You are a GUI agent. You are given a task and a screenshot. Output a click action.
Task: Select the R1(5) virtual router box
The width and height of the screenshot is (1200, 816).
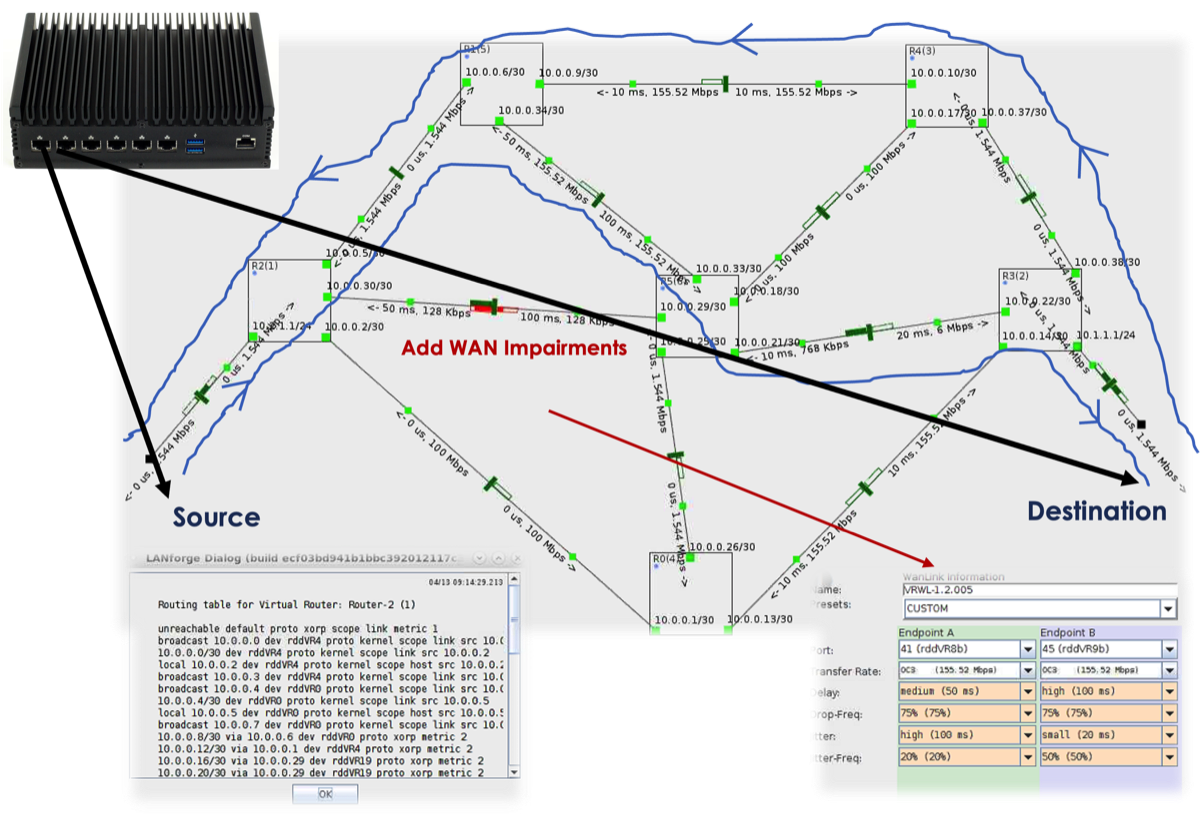[x=501, y=84]
